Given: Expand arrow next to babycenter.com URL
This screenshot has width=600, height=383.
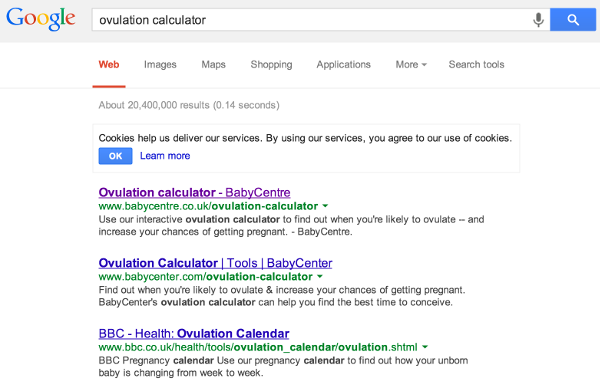Looking at the screenshot, I should click(x=320, y=276).
